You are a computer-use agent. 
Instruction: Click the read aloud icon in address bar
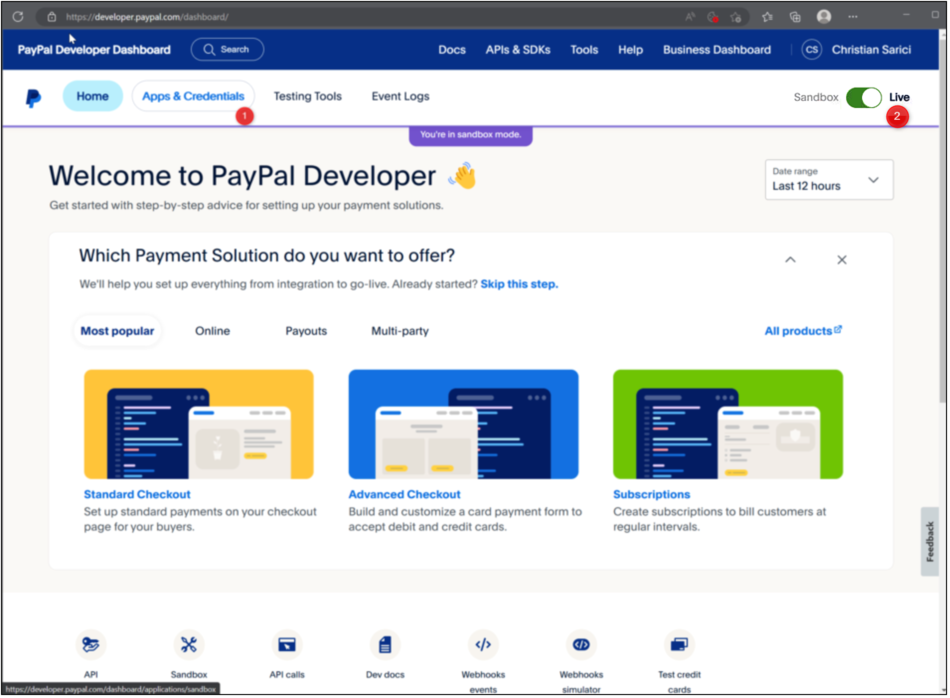click(691, 17)
